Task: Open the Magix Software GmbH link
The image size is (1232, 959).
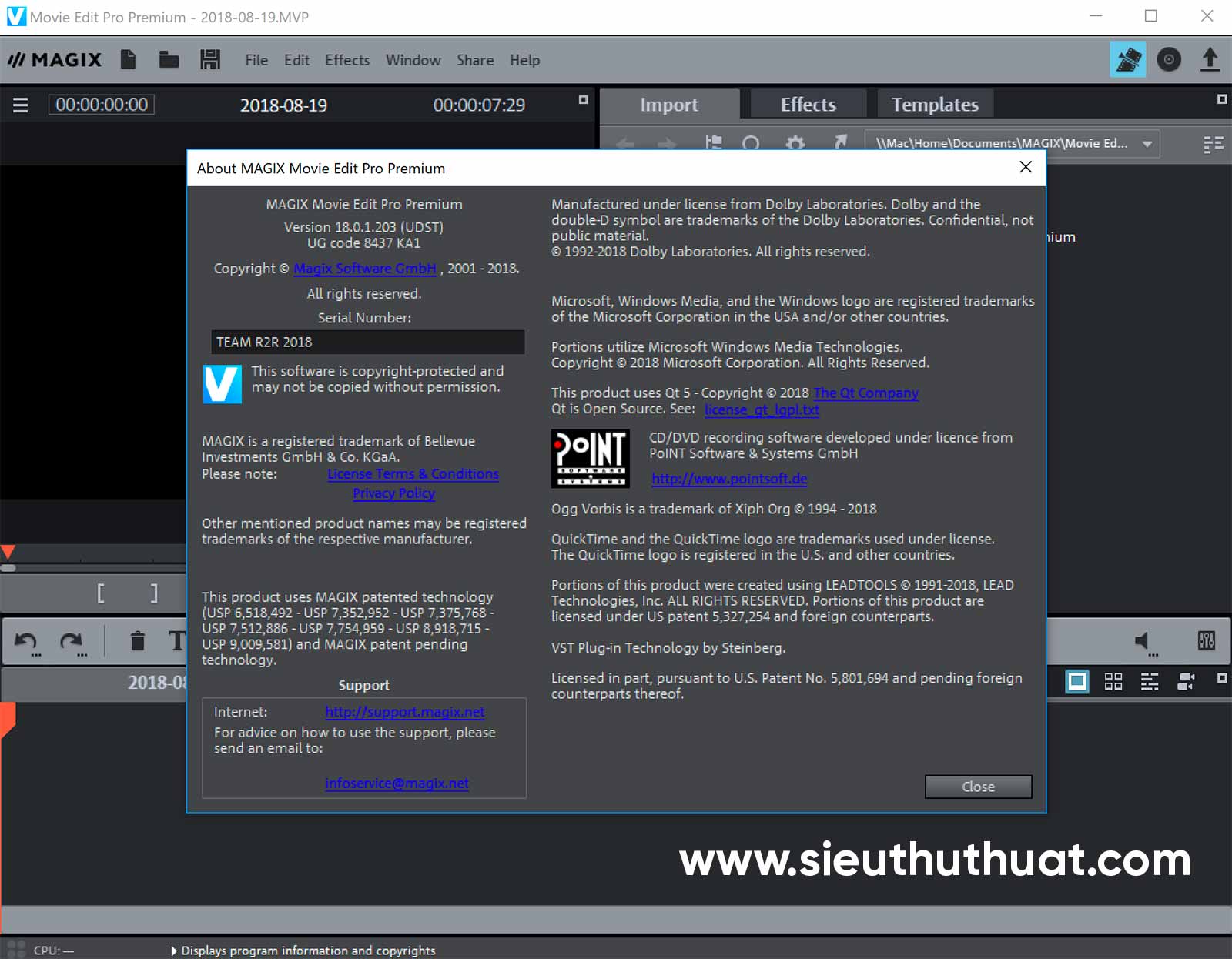Action: coord(365,269)
